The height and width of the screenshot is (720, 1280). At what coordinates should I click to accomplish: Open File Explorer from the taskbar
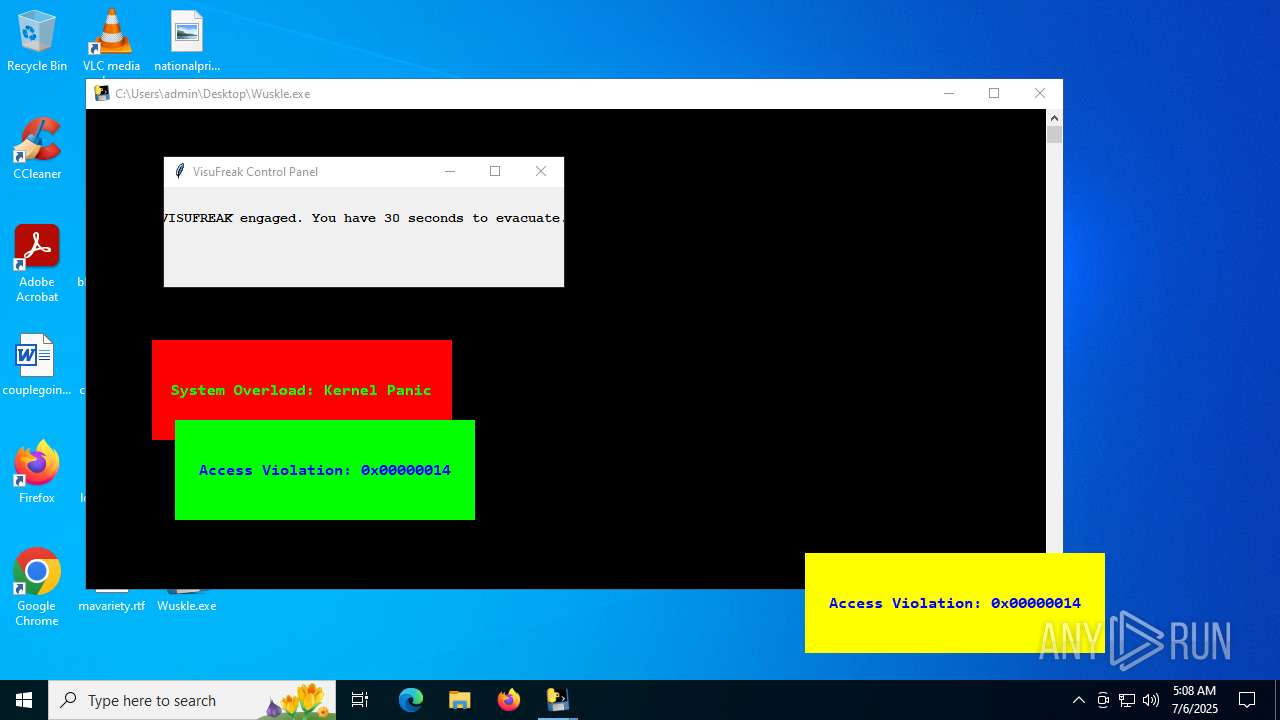[459, 700]
